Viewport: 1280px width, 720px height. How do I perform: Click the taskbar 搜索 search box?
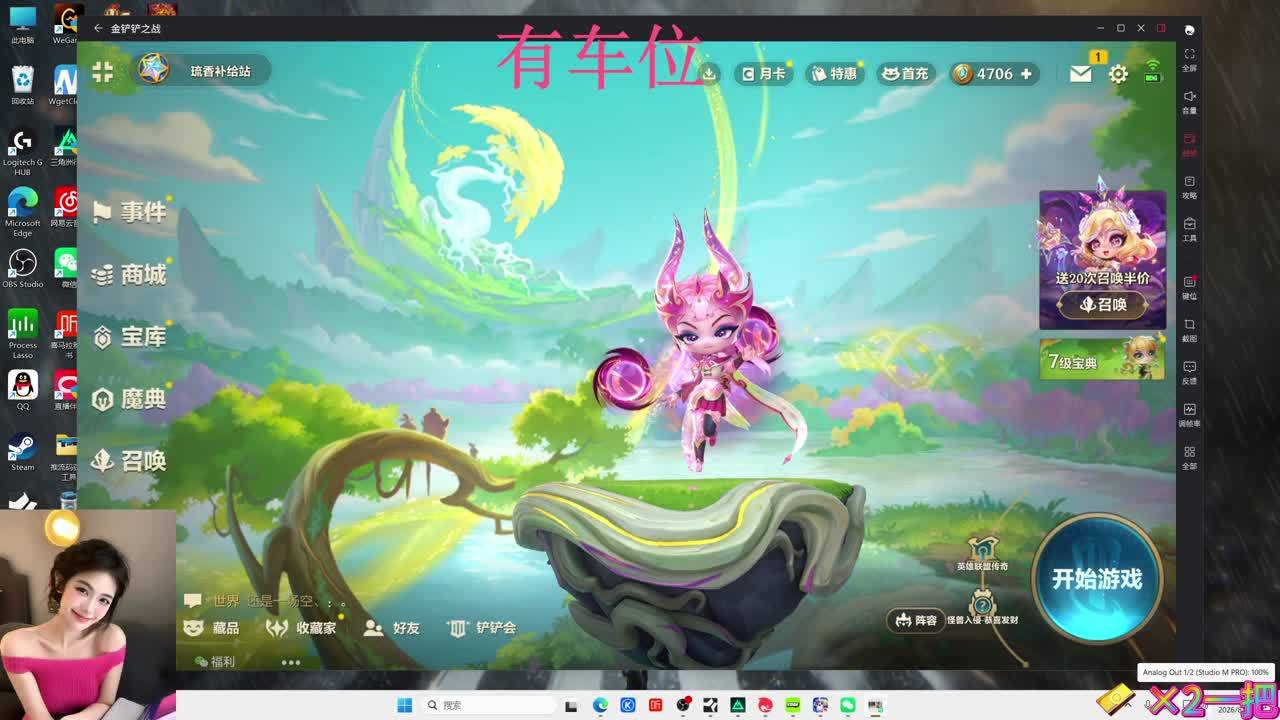click(490, 705)
